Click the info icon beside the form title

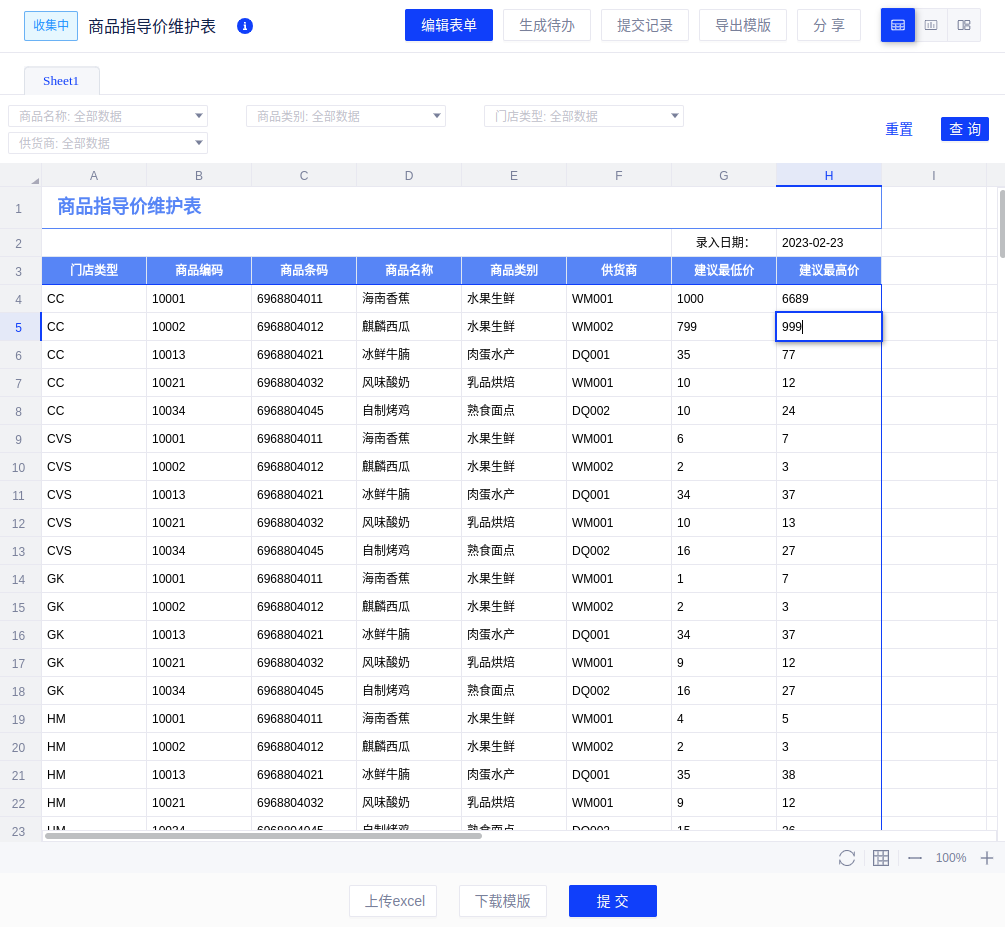(x=245, y=26)
